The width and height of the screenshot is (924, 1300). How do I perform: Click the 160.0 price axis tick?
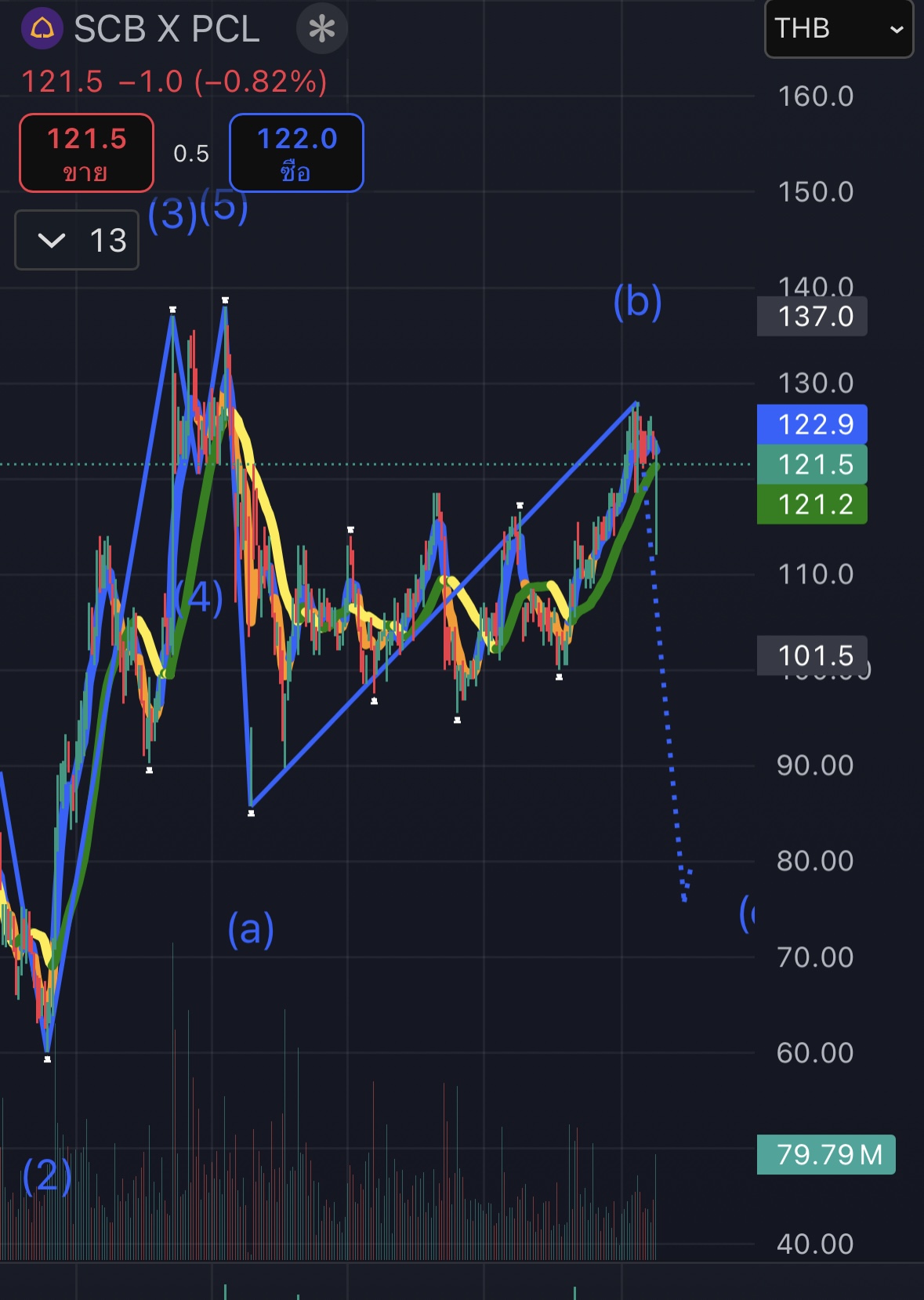tap(815, 96)
